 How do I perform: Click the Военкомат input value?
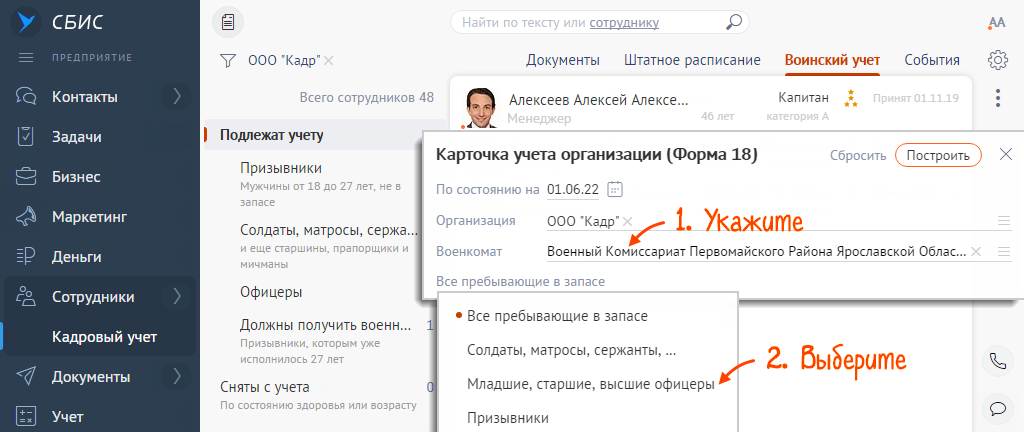point(756,251)
